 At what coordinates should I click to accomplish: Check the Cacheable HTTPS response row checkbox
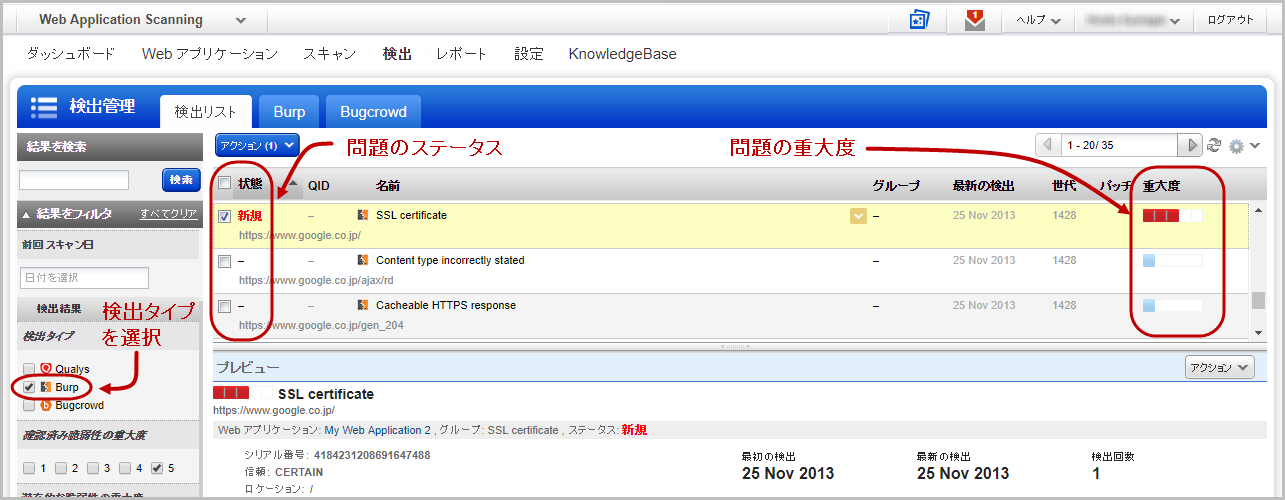pos(225,306)
